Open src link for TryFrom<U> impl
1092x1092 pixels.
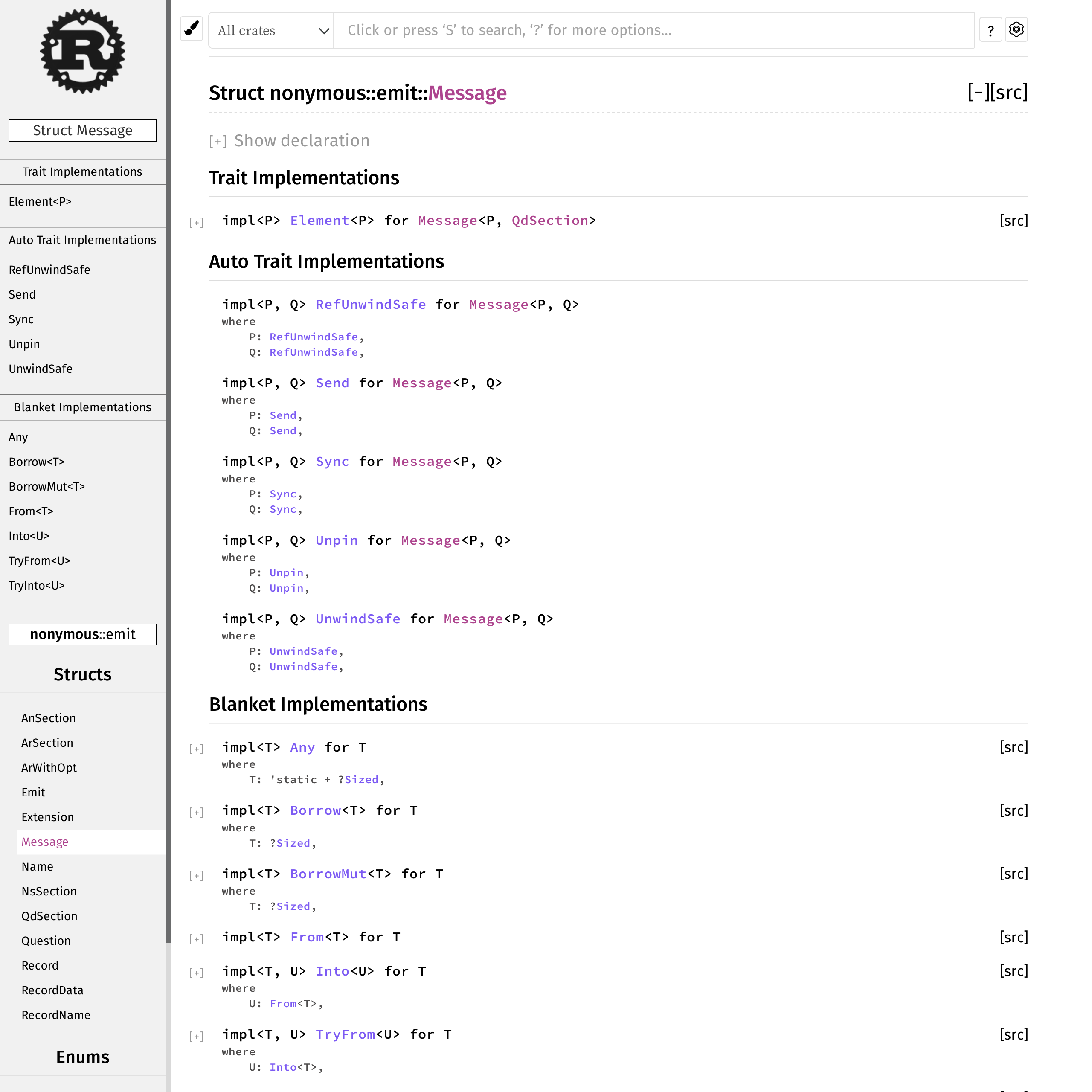tap(1014, 1034)
